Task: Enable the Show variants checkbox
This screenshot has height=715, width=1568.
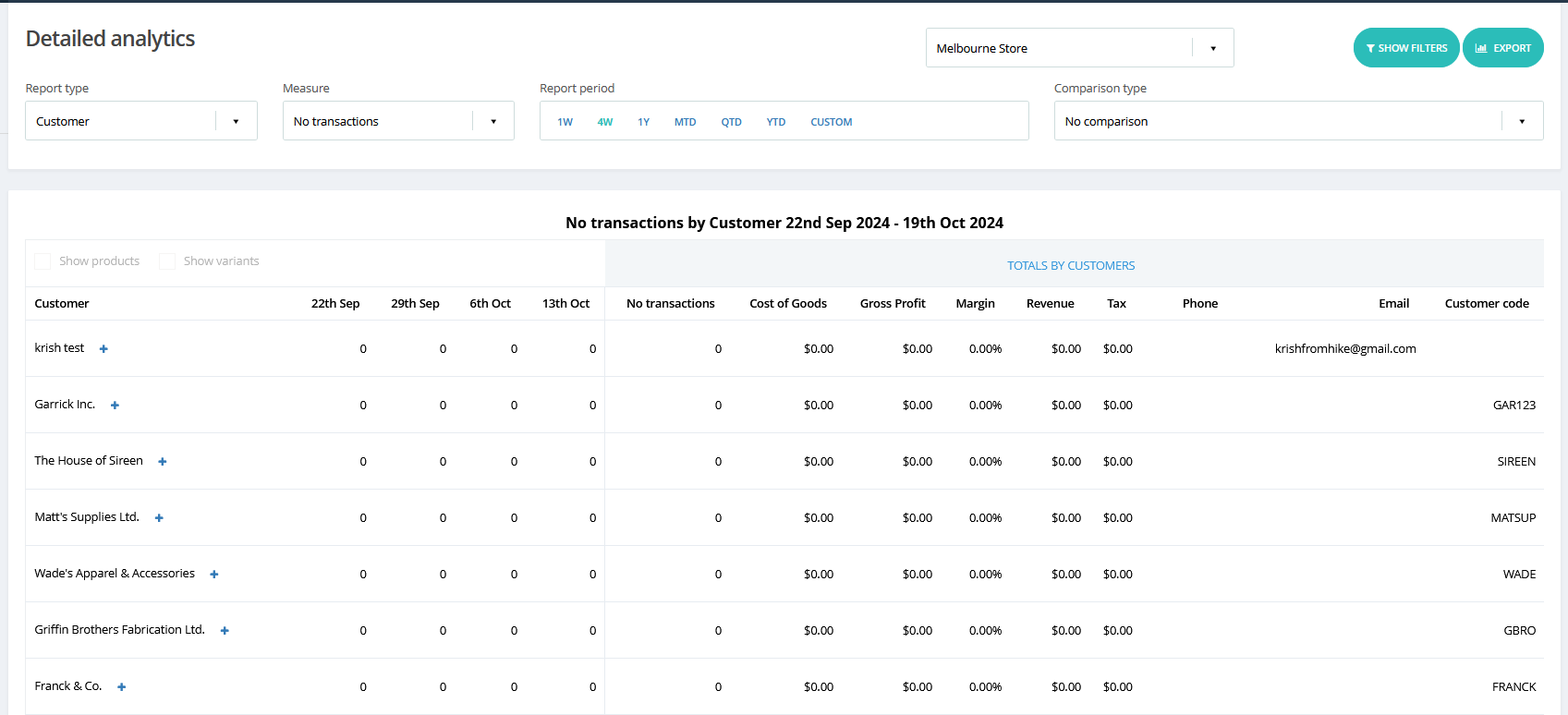Action: 167,261
